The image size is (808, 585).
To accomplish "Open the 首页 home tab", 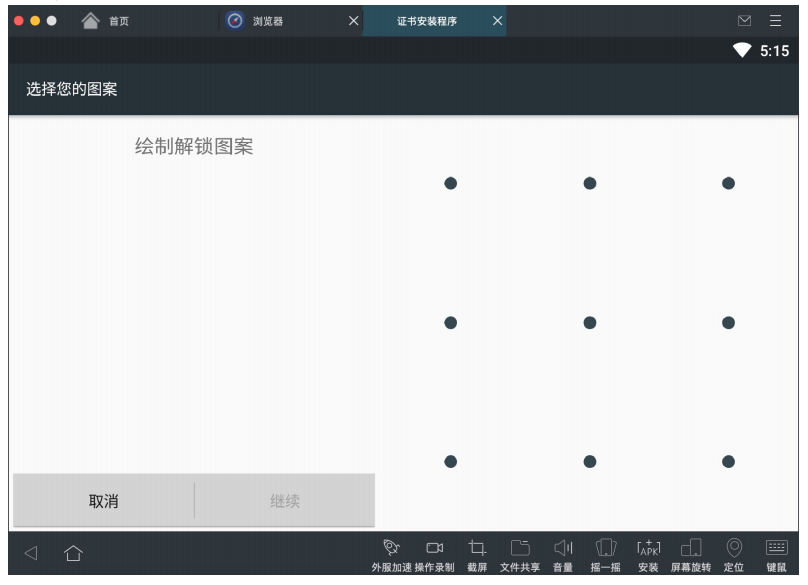I will point(106,21).
